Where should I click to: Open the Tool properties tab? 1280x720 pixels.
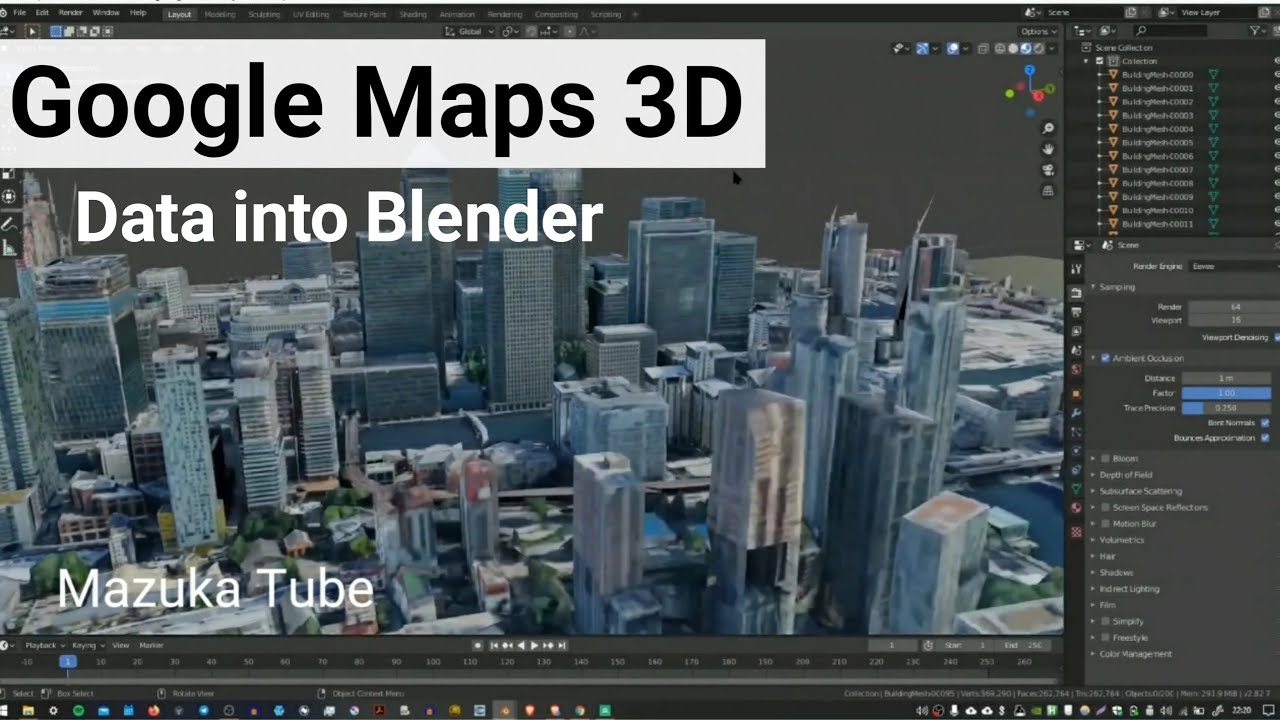coord(1076,269)
